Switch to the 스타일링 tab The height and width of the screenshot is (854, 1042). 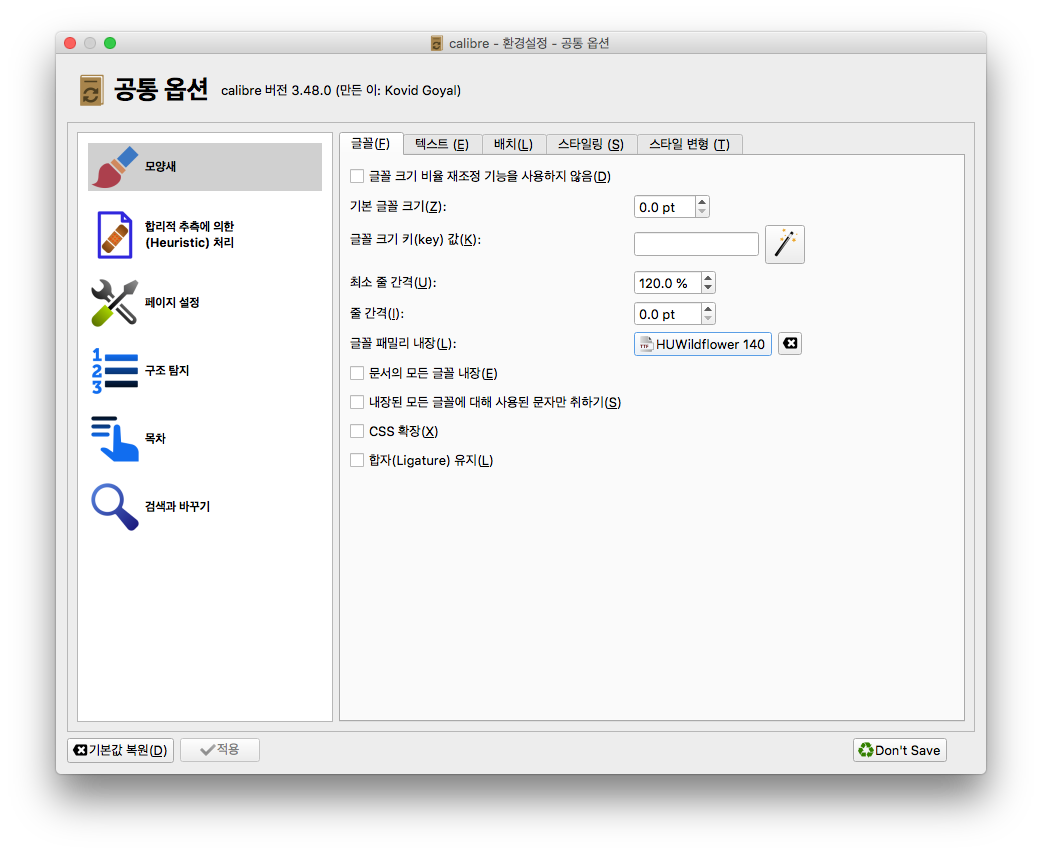[591, 144]
